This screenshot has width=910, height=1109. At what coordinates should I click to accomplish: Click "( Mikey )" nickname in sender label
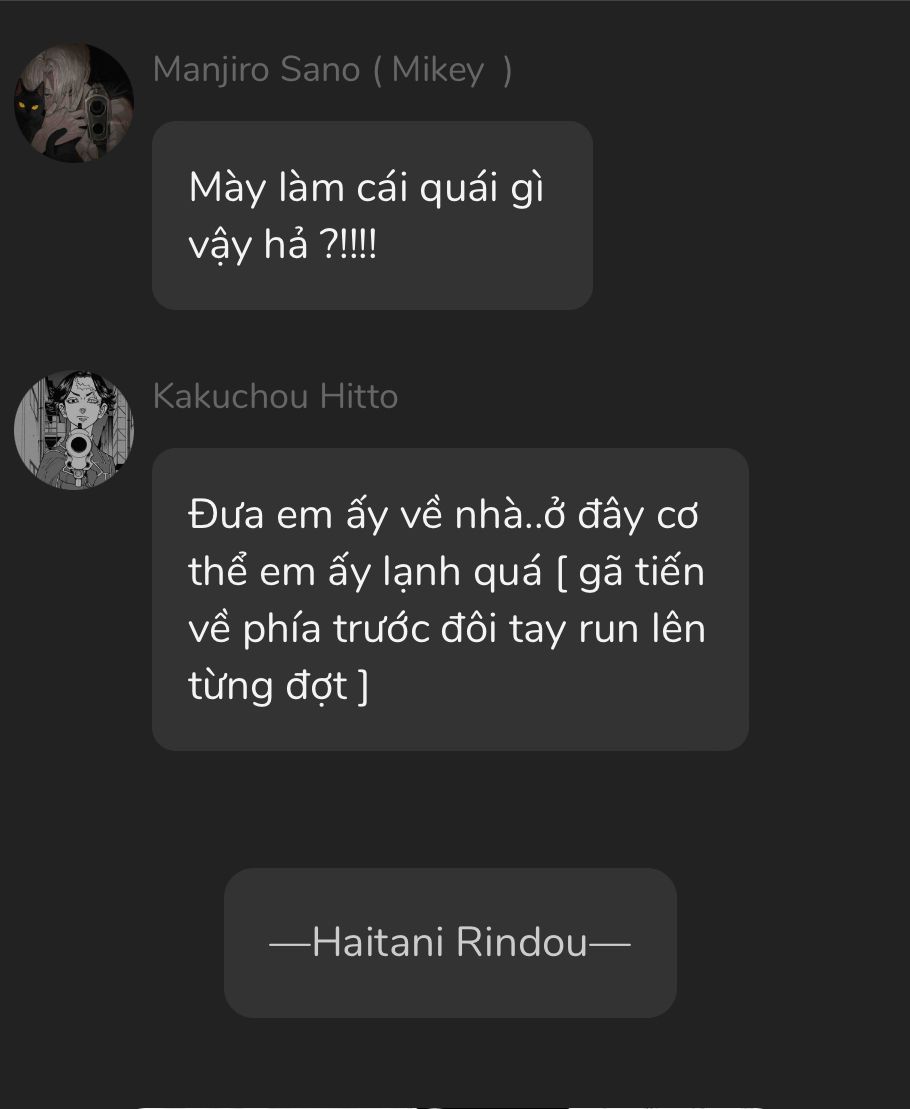tap(443, 70)
